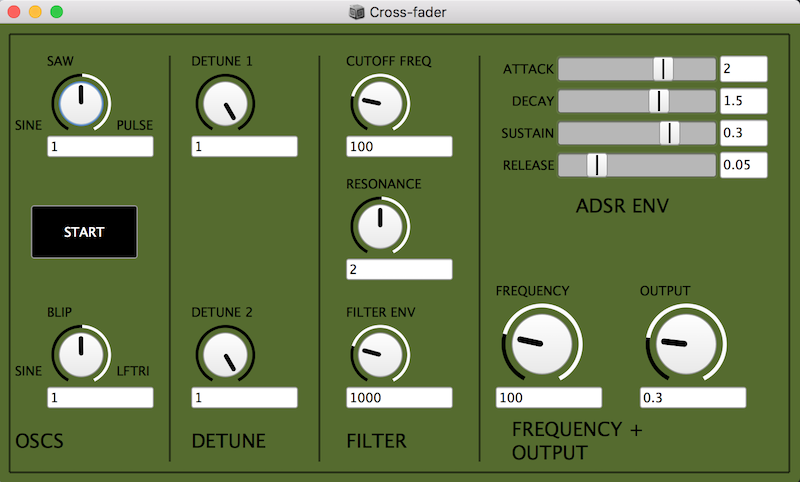Viewport: 800px width, 482px height.
Task: Click the ATTACK value field showing 2
Action: click(743, 69)
